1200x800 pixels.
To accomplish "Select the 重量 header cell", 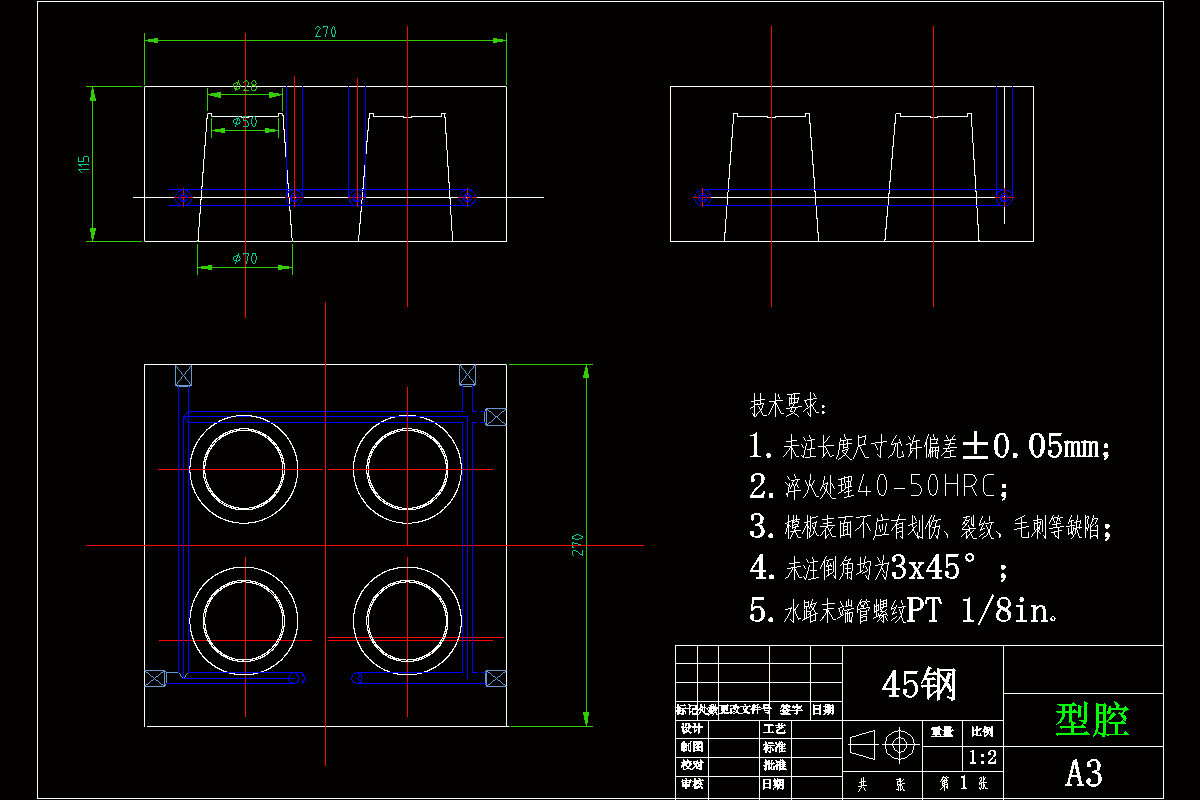I will (942, 733).
